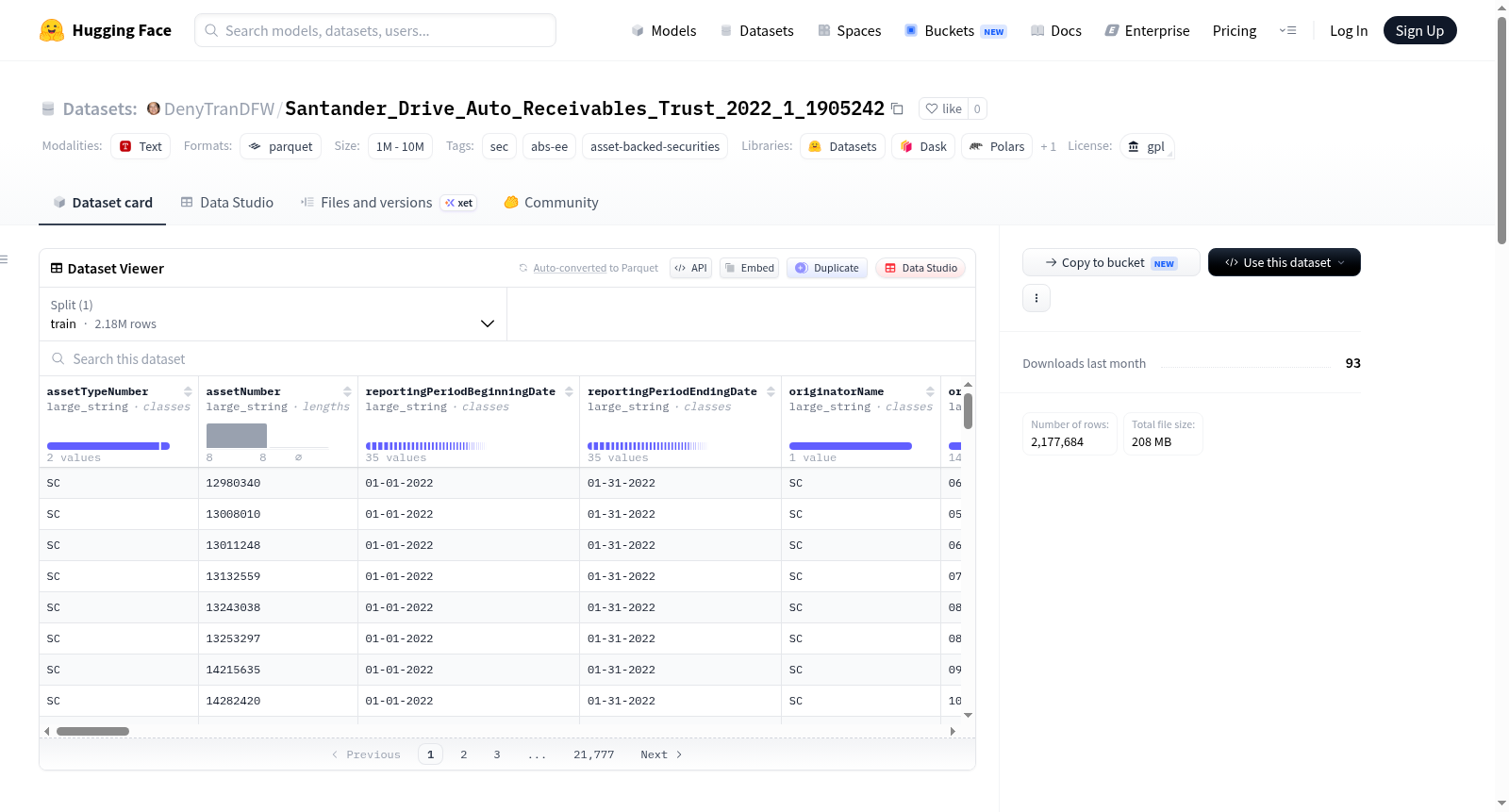The image size is (1509, 812).
Task: Click the DenyTranDFW author link
Action: click(x=219, y=108)
